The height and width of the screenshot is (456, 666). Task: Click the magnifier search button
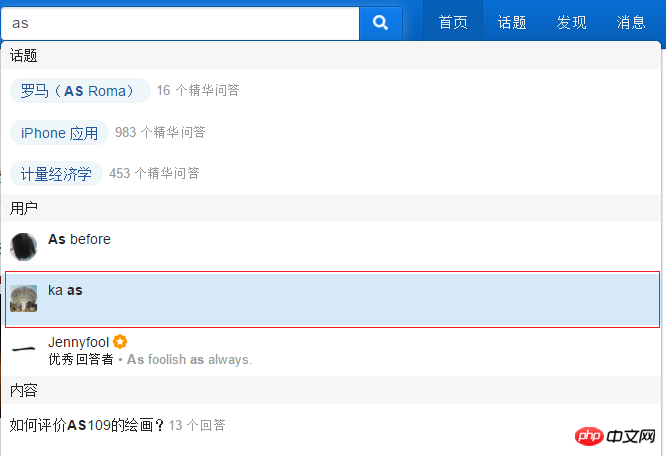[381, 23]
